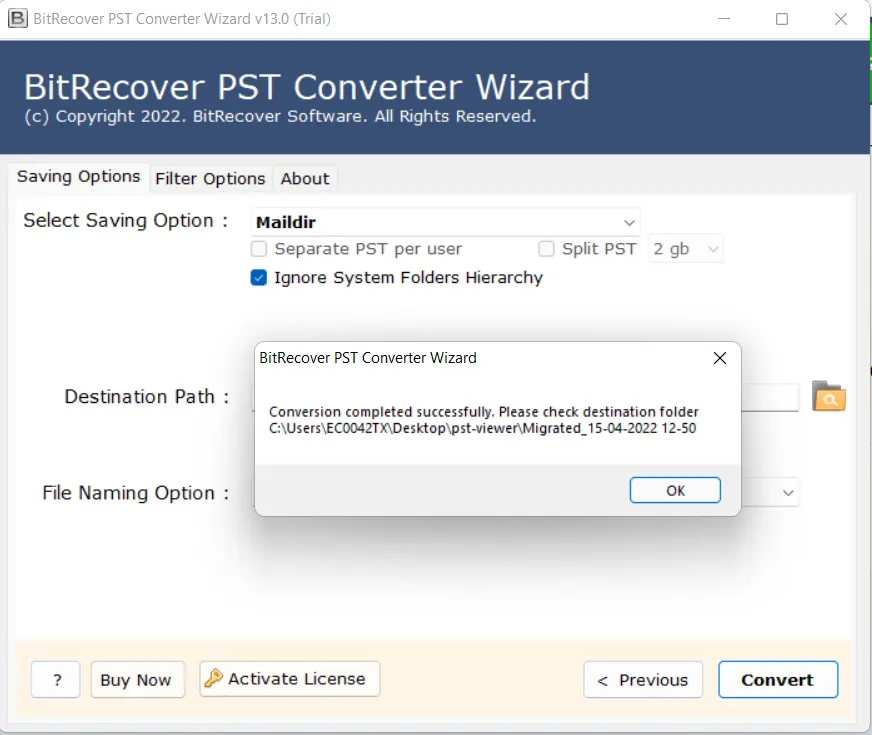Click the key icon on Activate License

[213, 678]
